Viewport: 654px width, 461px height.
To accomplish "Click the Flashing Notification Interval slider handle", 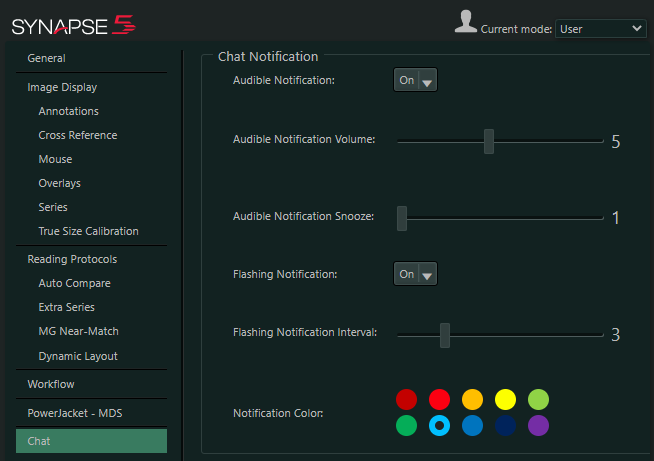I will point(445,334).
